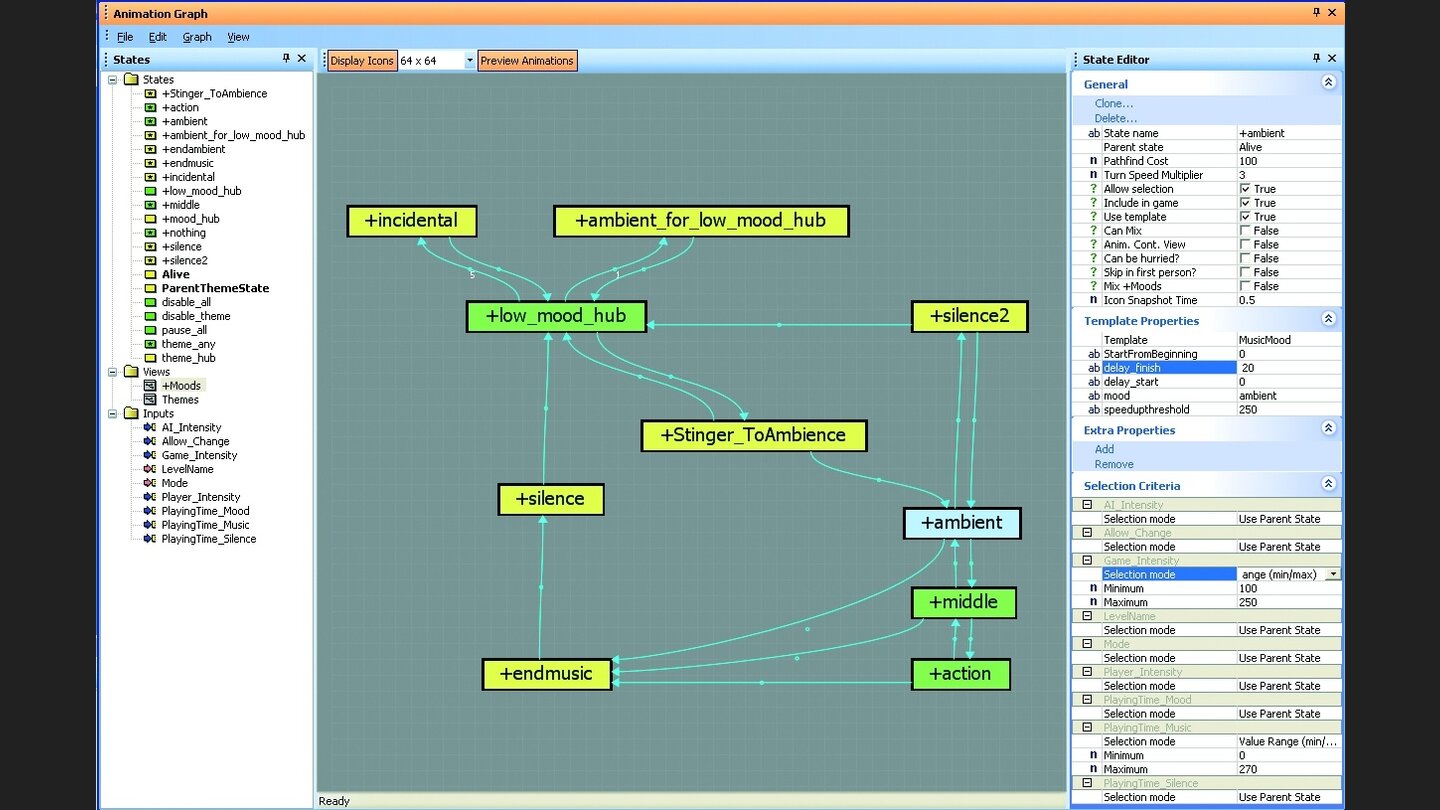This screenshot has height=810, width=1440.
Task: Toggle the Display Icons button
Action: [x=362, y=61]
